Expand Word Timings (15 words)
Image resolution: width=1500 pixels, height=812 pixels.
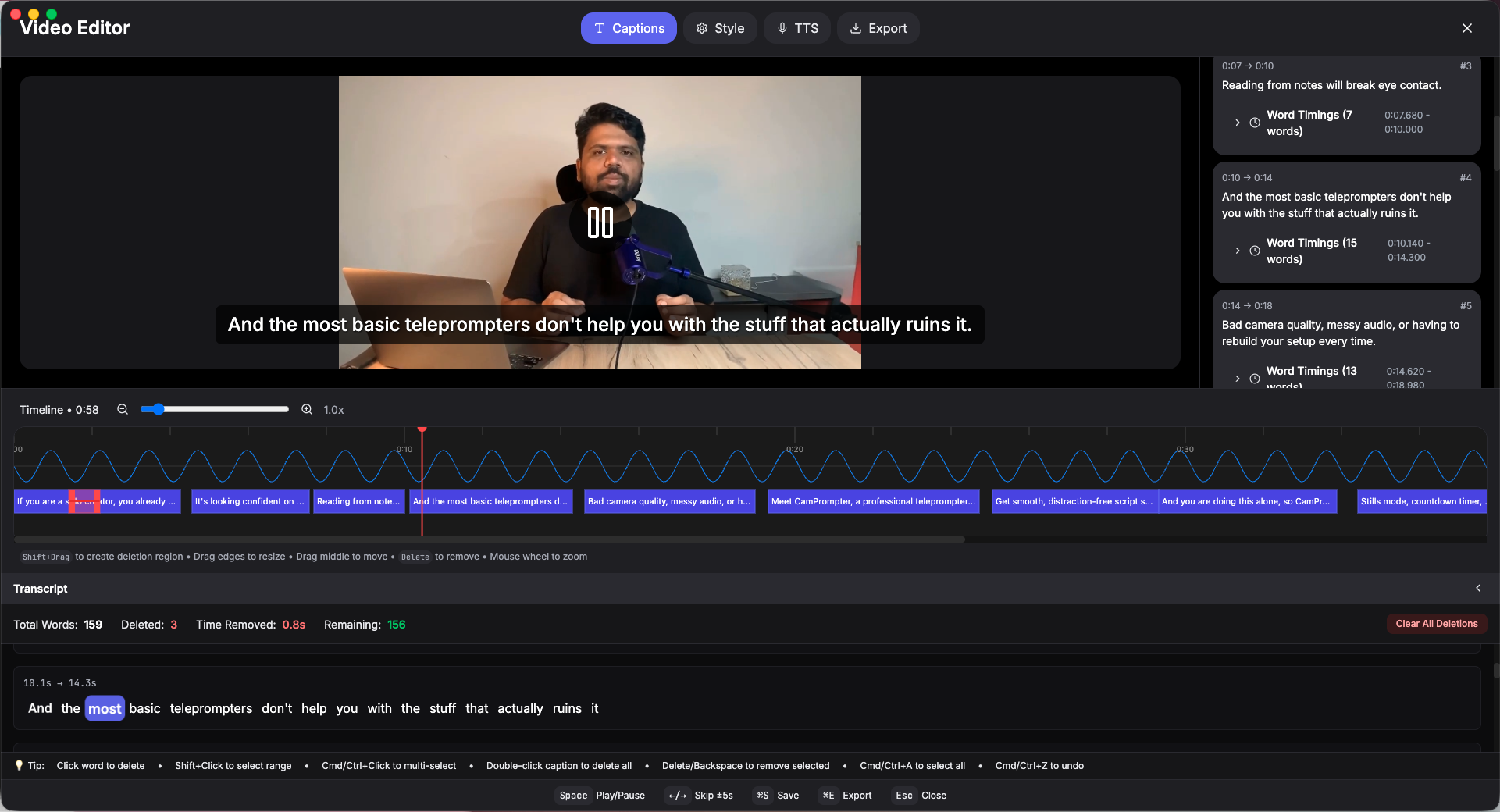tap(1238, 251)
